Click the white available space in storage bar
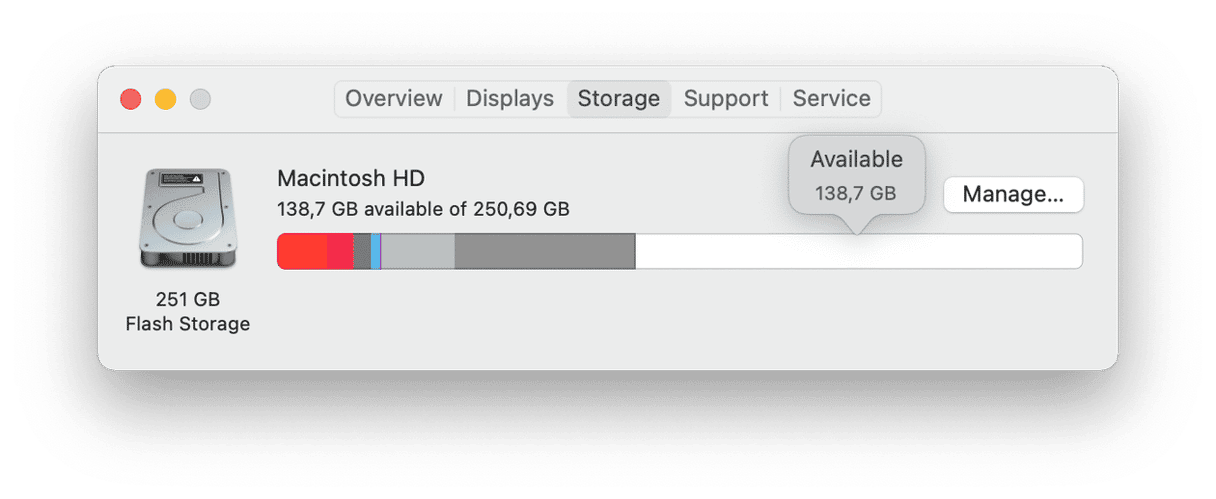 859,251
